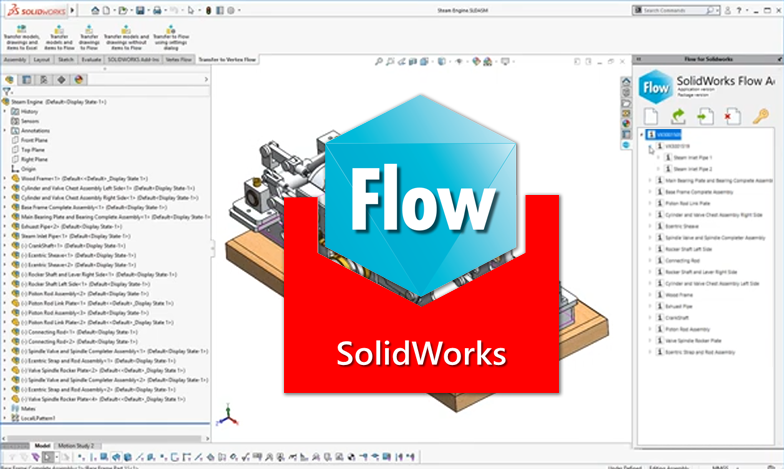This screenshot has height=469, width=784.
Task: Expand the manager tabs chevron right of DisplayManager
Action: (x=206, y=80)
